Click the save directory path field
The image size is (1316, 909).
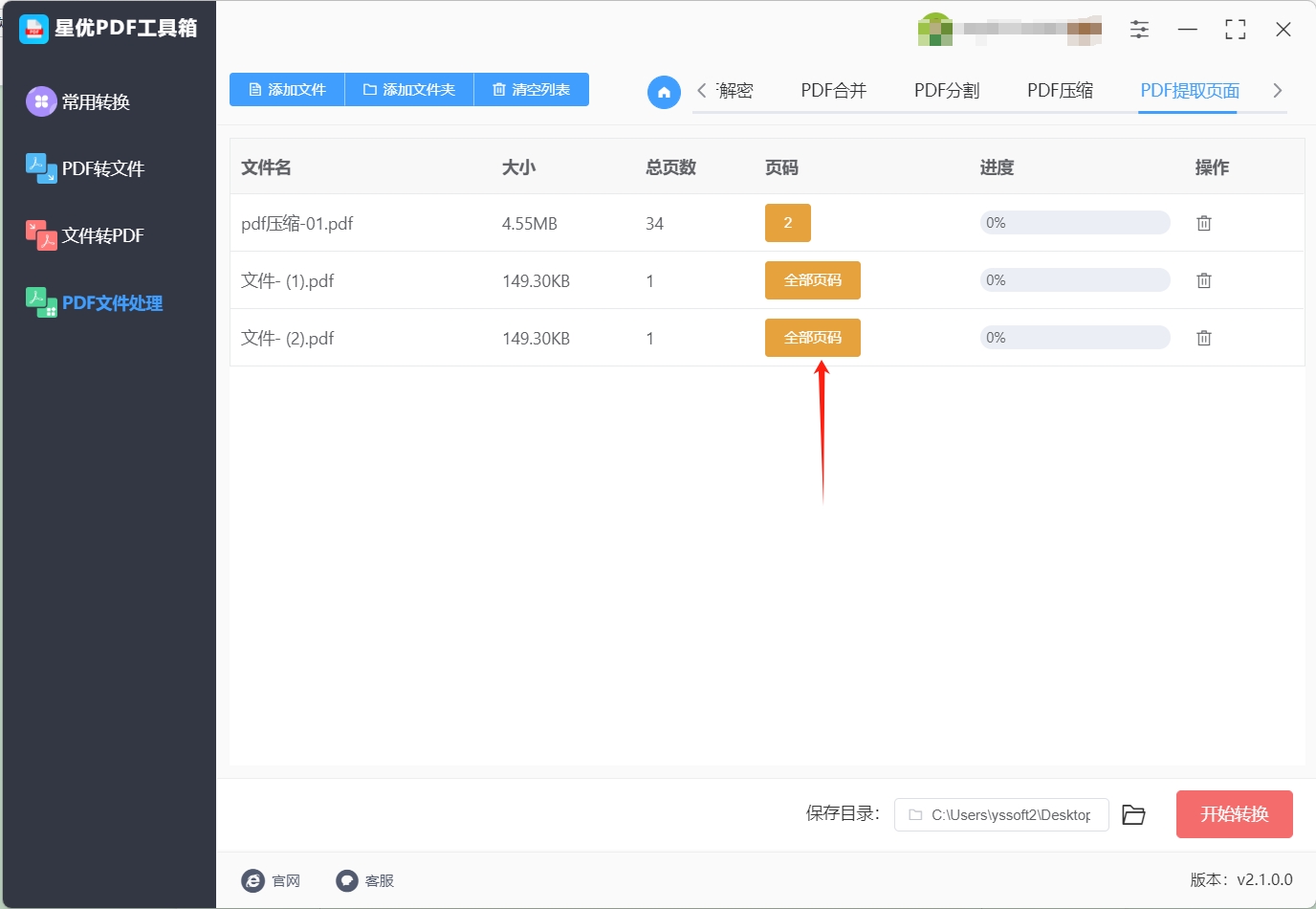tap(1001, 815)
